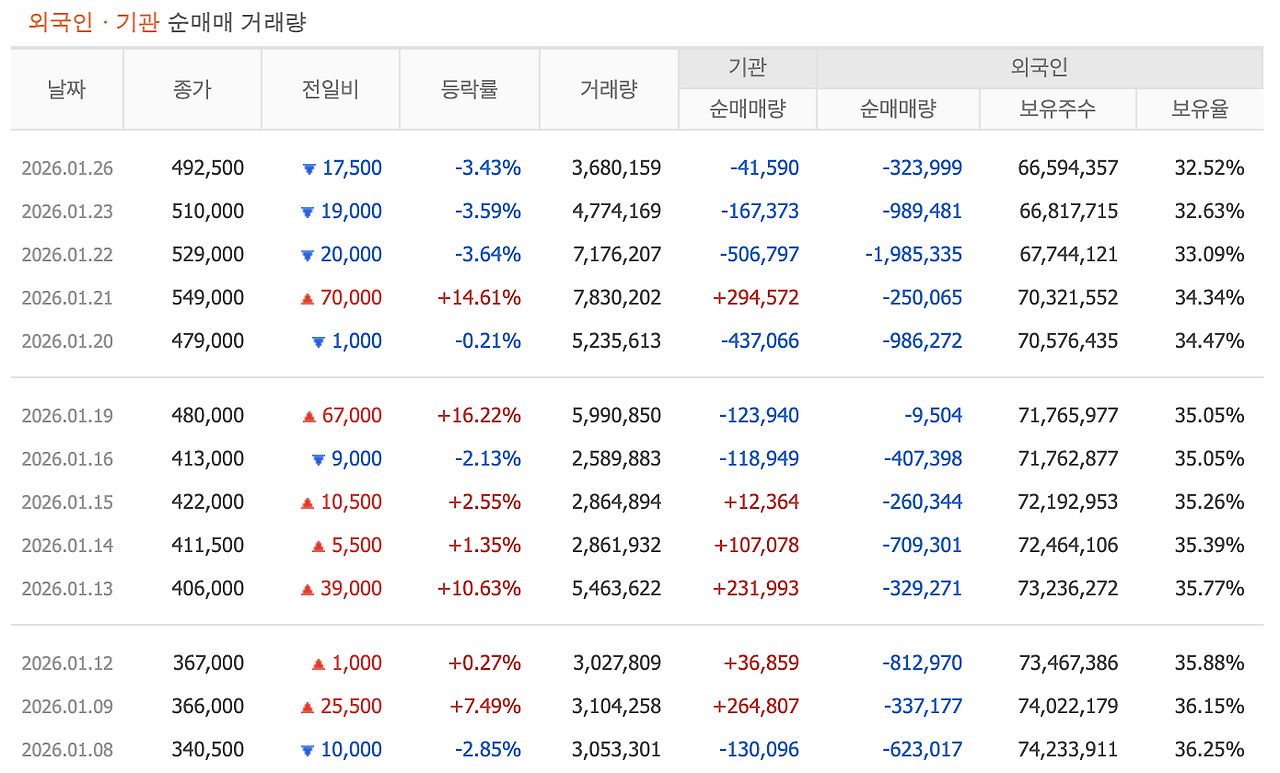Image resolution: width=1280 pixels, height=773 pixels.
Task: Click the date 2026.01.26 entry
Action: [x=67, y=168]
